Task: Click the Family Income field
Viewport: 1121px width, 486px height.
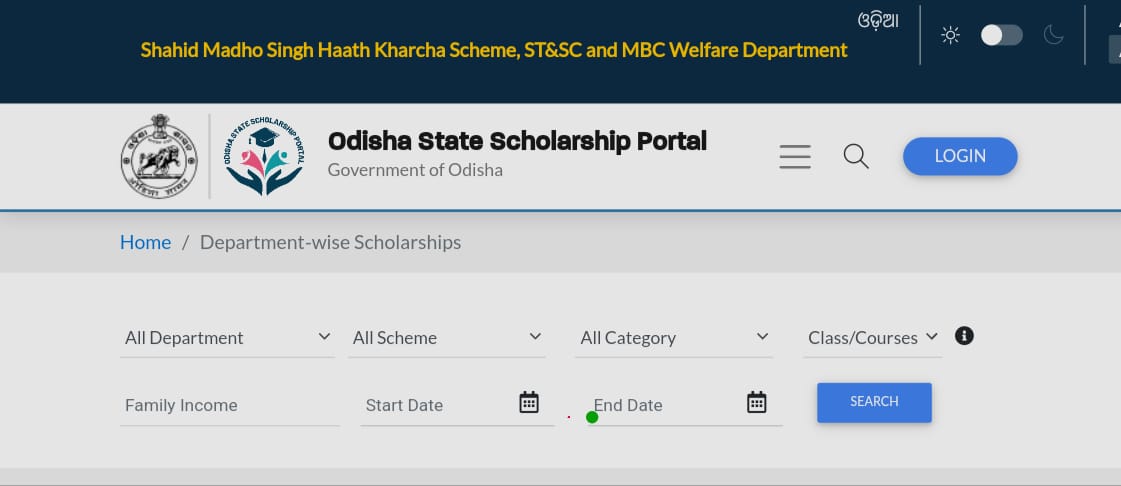Action: [x=229, y=405]
